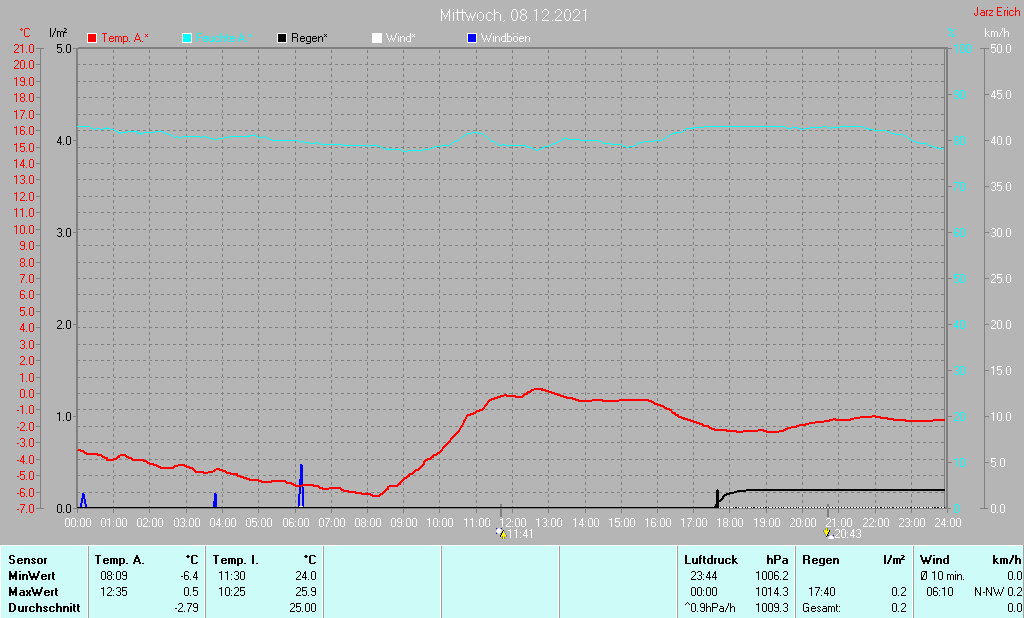
Task: Click the moon marker icon at 20:43
Action: tap(828, 533)
